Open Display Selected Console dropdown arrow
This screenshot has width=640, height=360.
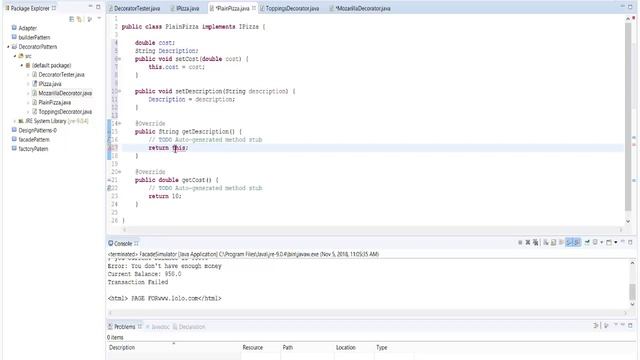pyautogui.click(x=602, y=242)
